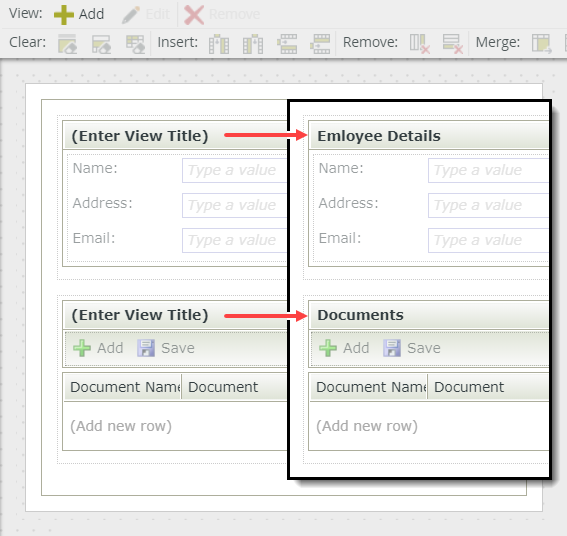Click the Email input in Emloyee Details view
The image size is (567, 536).
488,241
